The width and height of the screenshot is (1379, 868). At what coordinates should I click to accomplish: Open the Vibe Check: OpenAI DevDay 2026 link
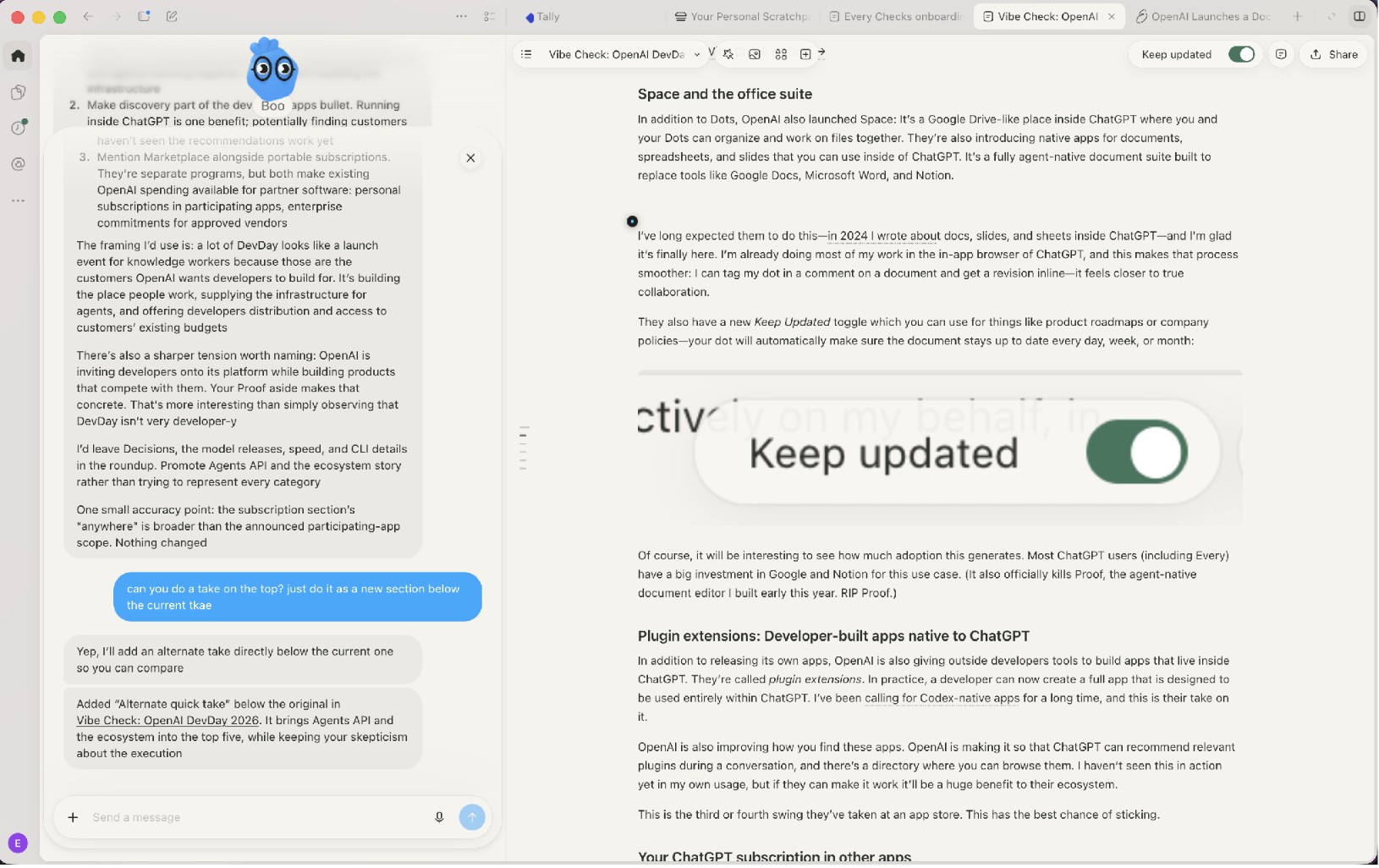point(168,722)
